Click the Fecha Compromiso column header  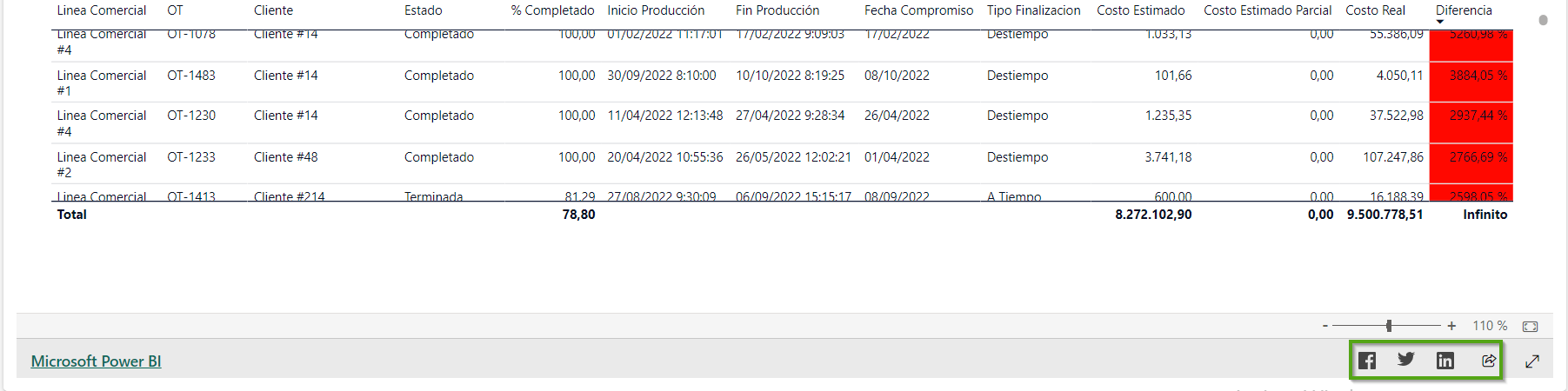(x=918, y=10)
